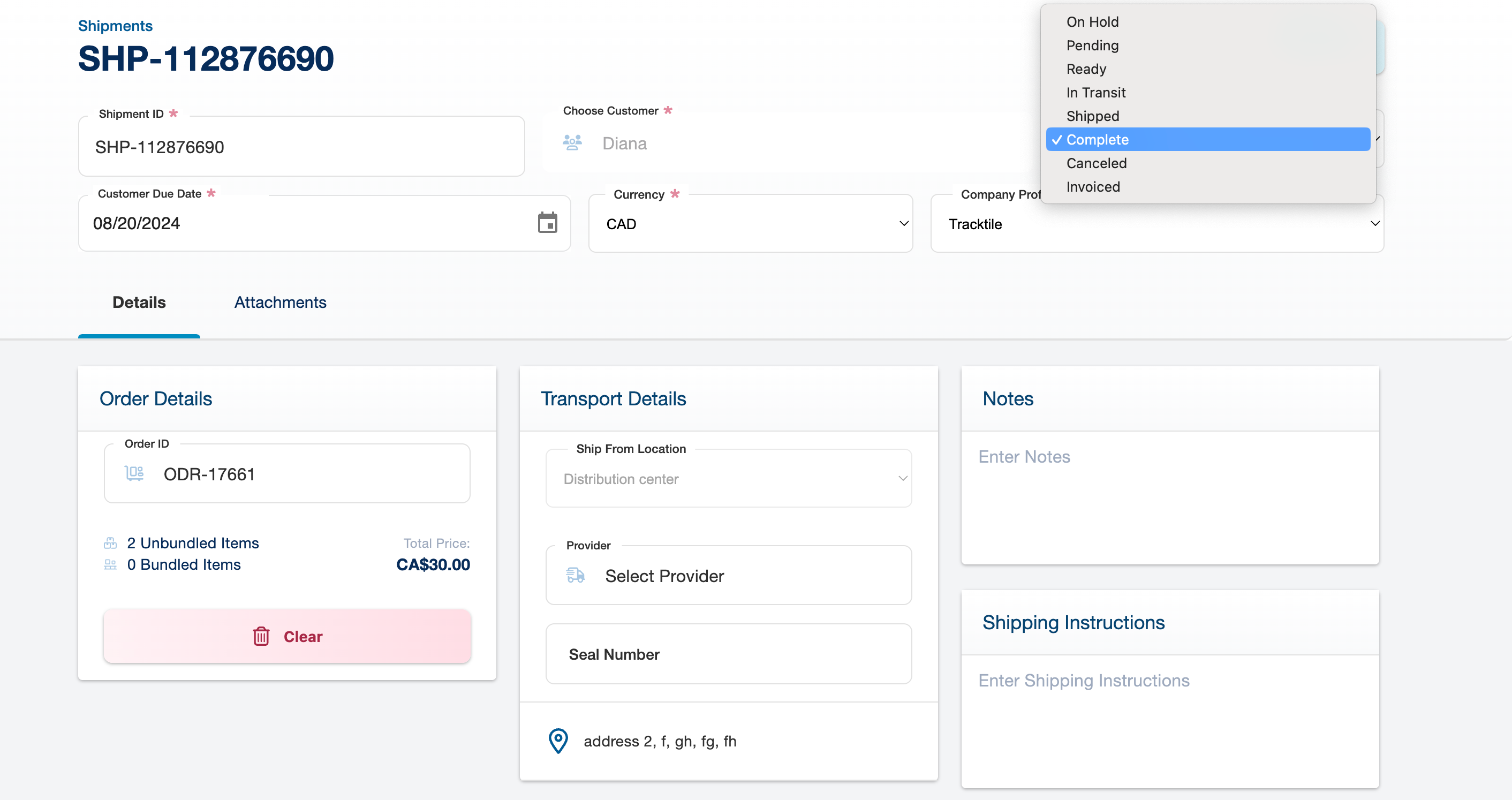Image resolution: width=1512 pixels, height=800 pixels.
Task: Click the location pin icon by address
Action: [557, 741]
